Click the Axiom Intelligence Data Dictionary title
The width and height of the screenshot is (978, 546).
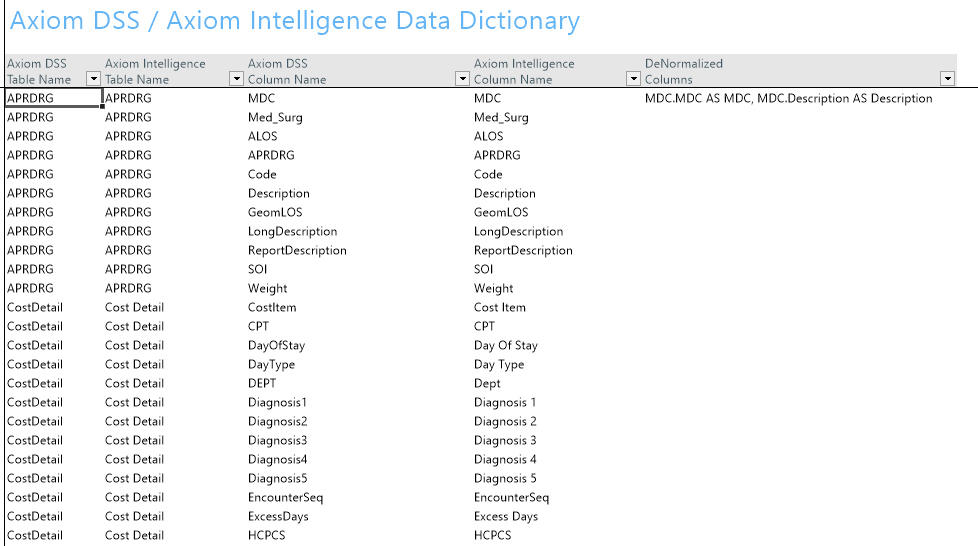coord(294,21)
